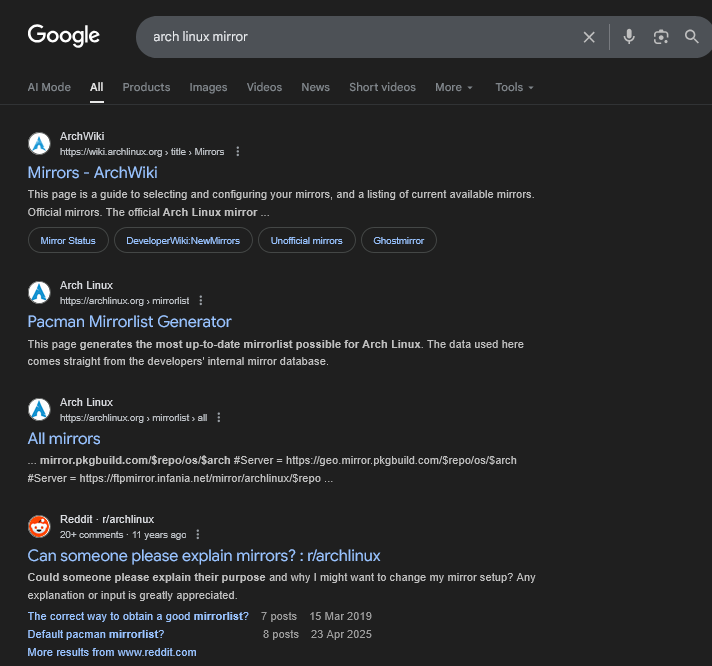712x666 pixels.
Task: Switch to the AI Mode tab
Action: (x=49, y=87)
